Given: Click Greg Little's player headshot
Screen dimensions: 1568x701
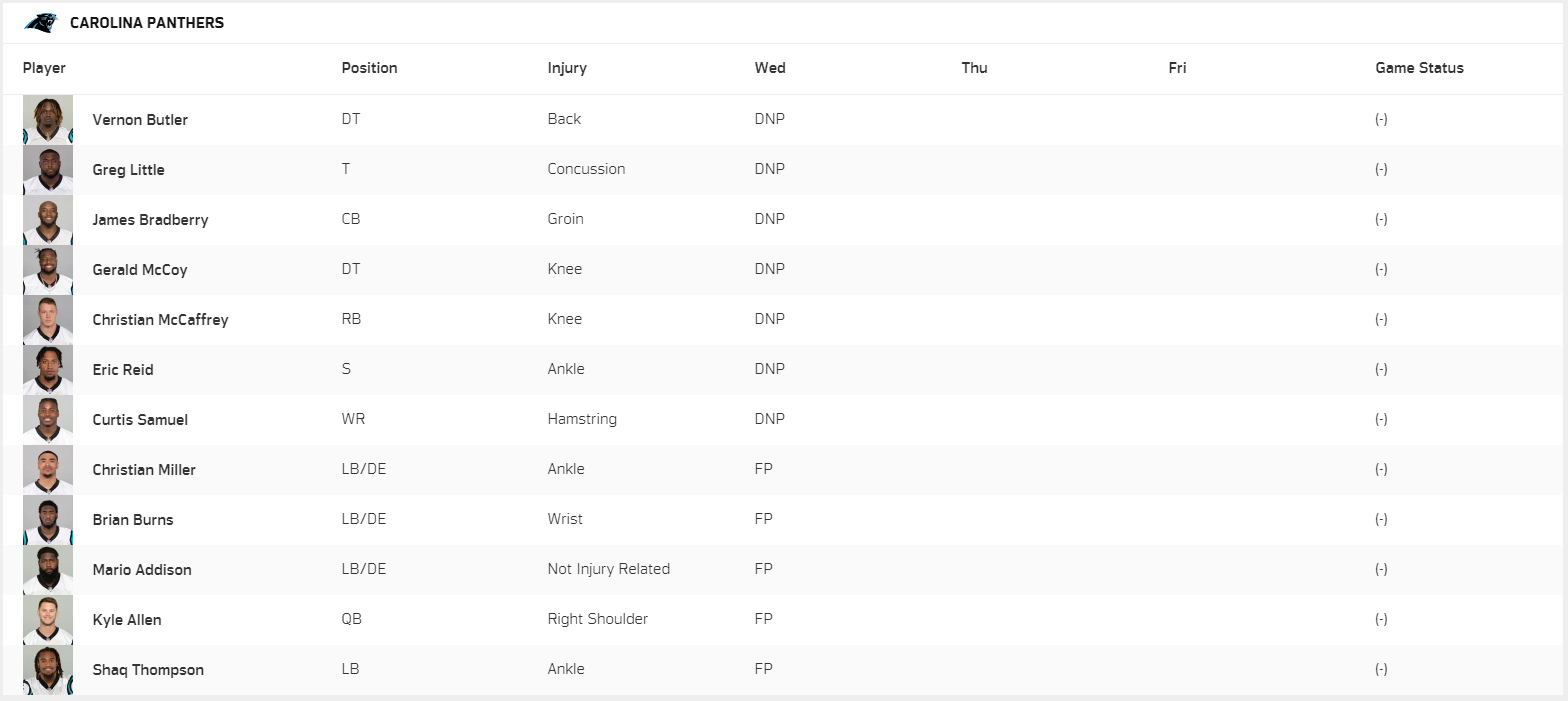Looking at the screenshot, I should 48,170.
